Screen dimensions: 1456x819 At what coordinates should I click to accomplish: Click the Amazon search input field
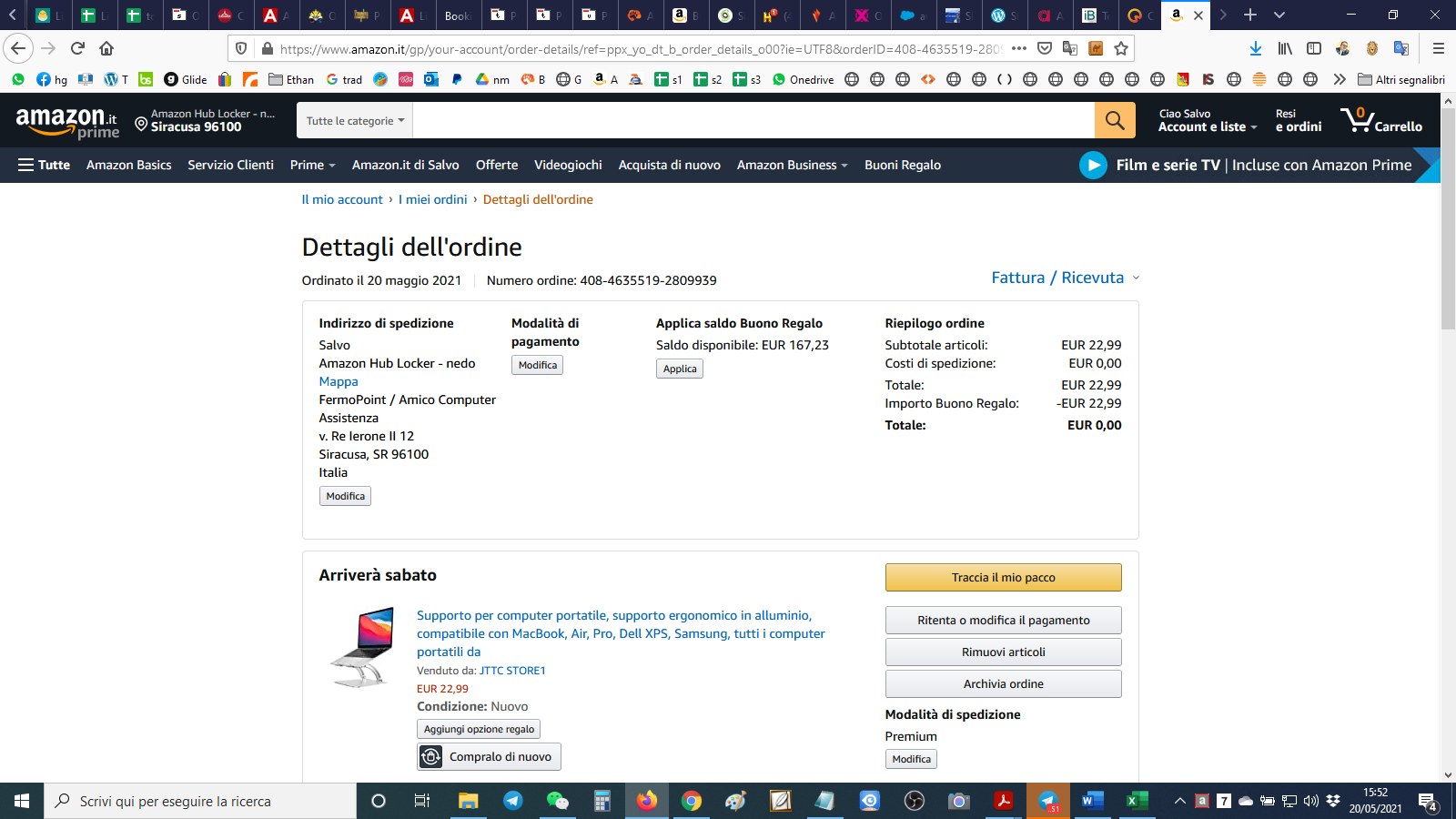[753, 120]
